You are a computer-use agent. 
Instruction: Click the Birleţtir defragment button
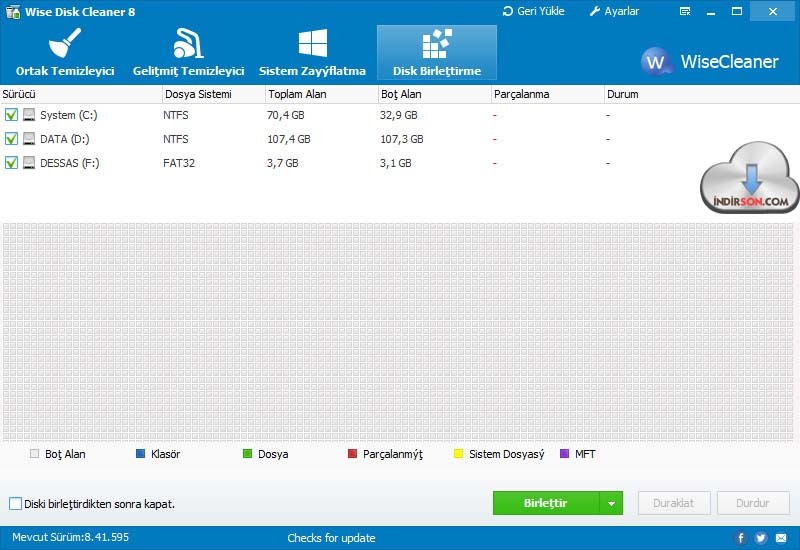(546, 503)
